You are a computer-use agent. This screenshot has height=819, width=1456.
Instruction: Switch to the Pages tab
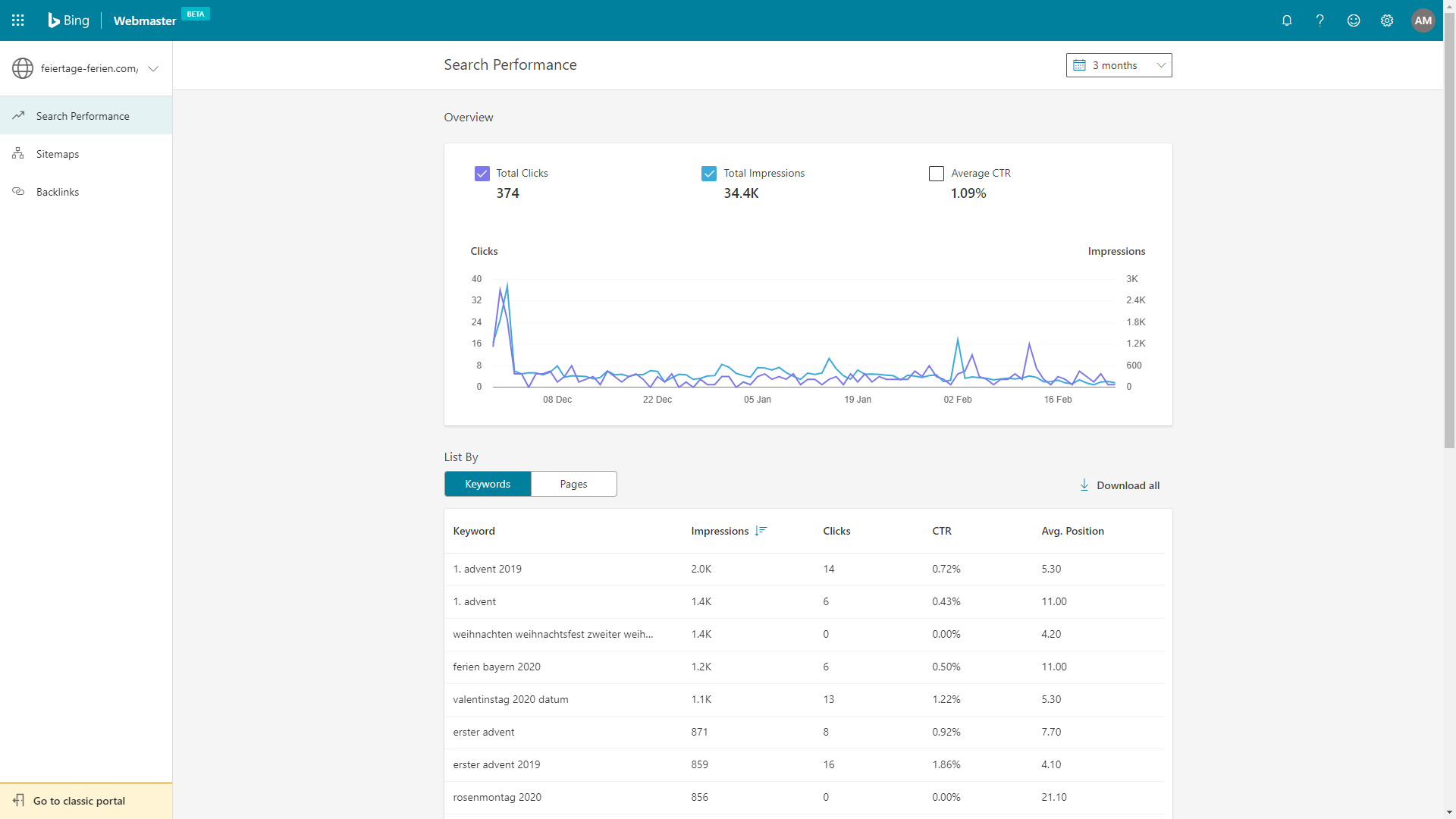[574, 484]
